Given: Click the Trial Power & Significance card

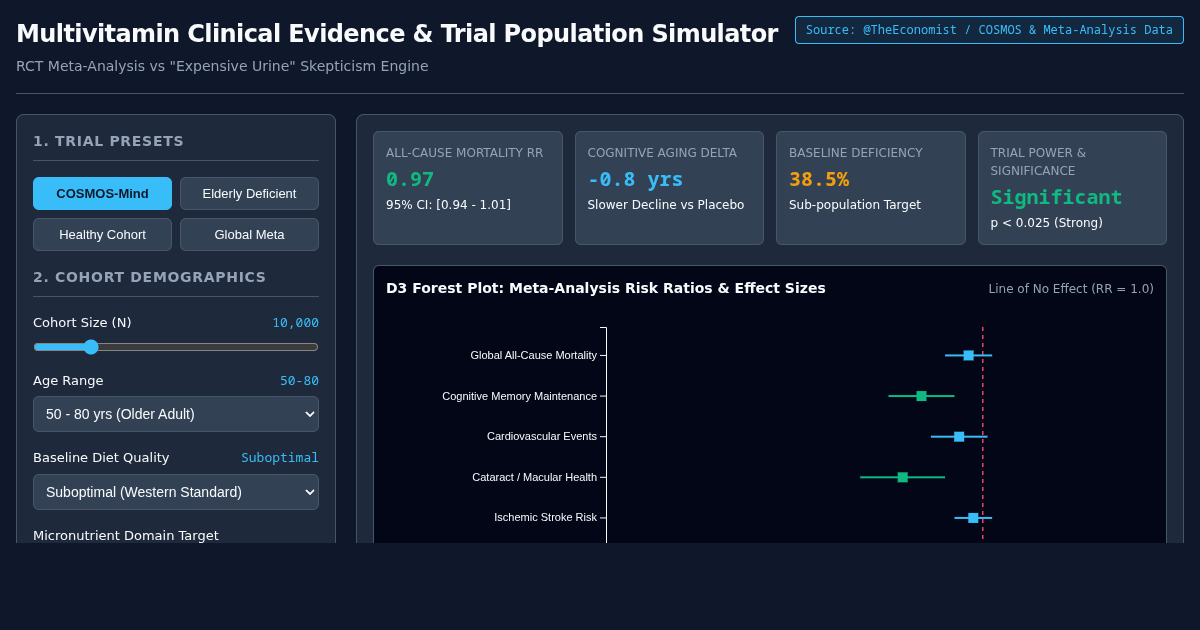Looking at the screenshot, I should coord(1072,188).
